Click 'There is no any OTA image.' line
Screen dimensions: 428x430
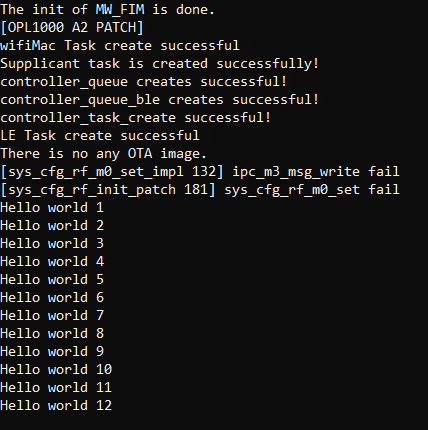point(104,153)
